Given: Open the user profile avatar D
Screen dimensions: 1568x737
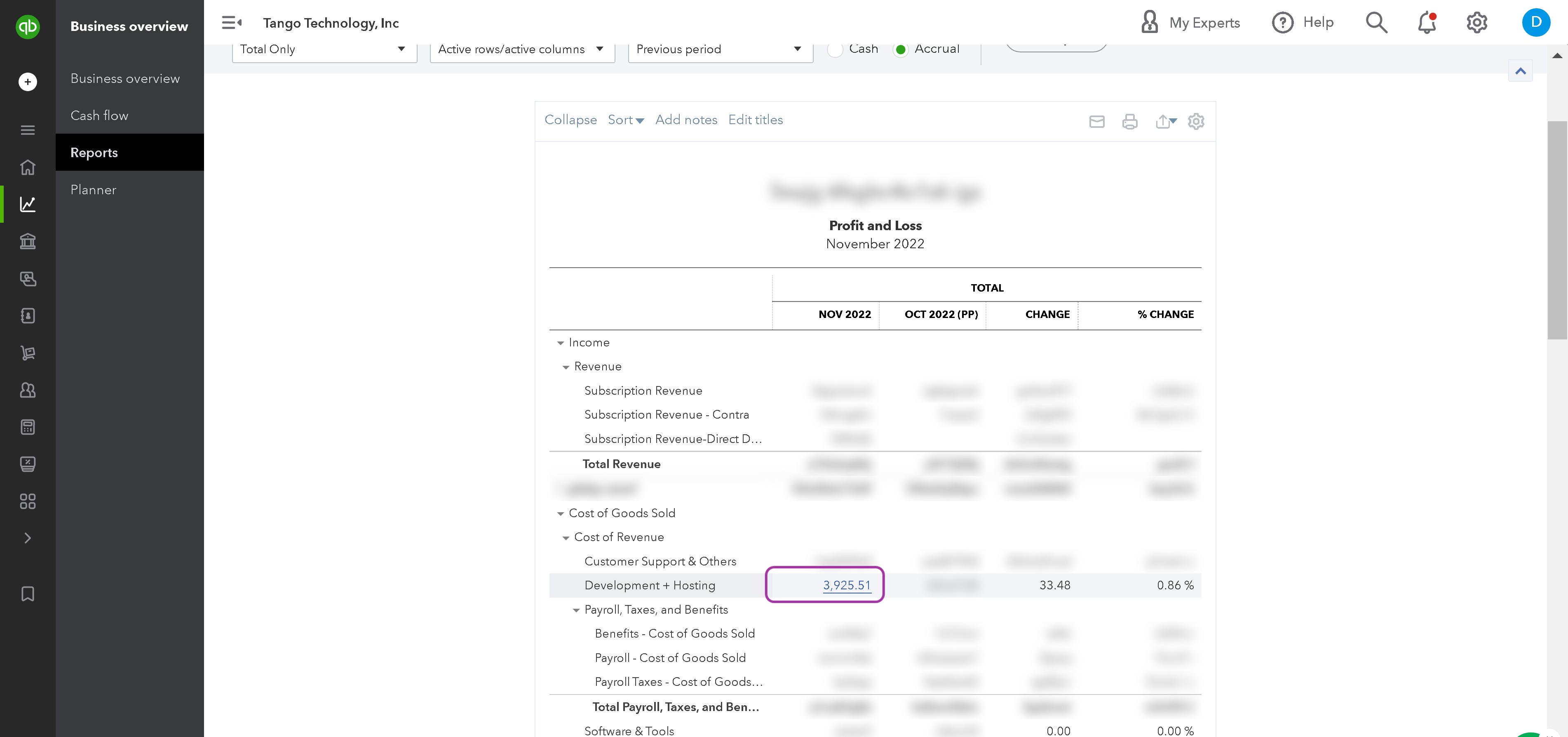Looking at the screenshot, I should click(x=1536, y=23).
